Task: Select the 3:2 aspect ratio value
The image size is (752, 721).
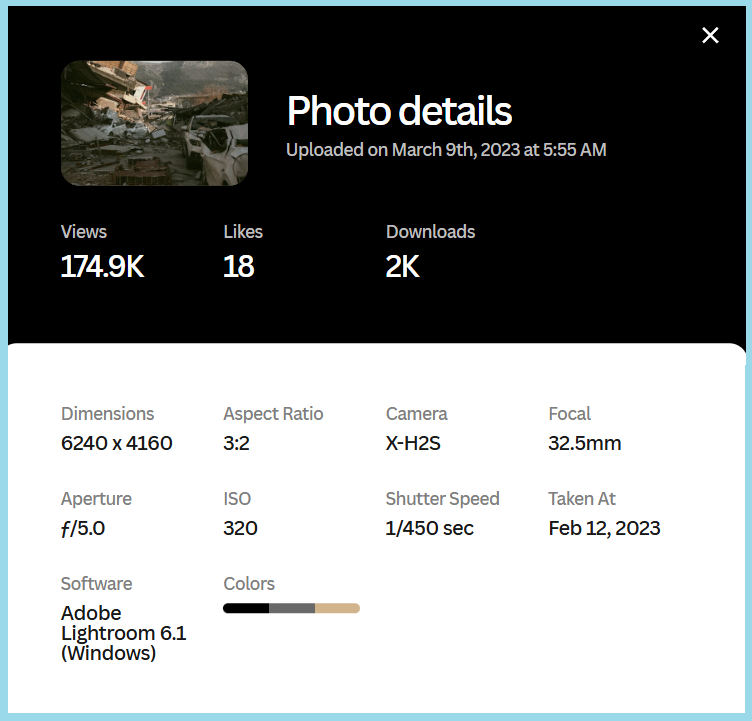Action: (237, 443)
